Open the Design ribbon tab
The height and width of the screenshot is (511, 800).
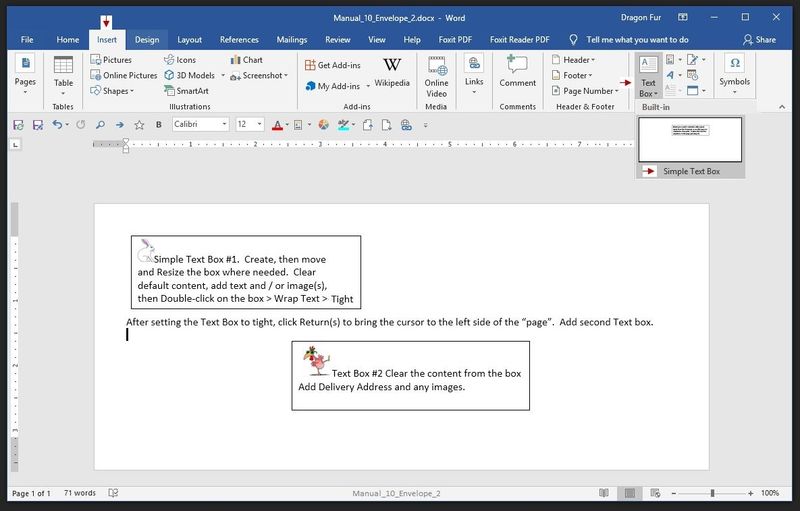[x=147, y=40]
